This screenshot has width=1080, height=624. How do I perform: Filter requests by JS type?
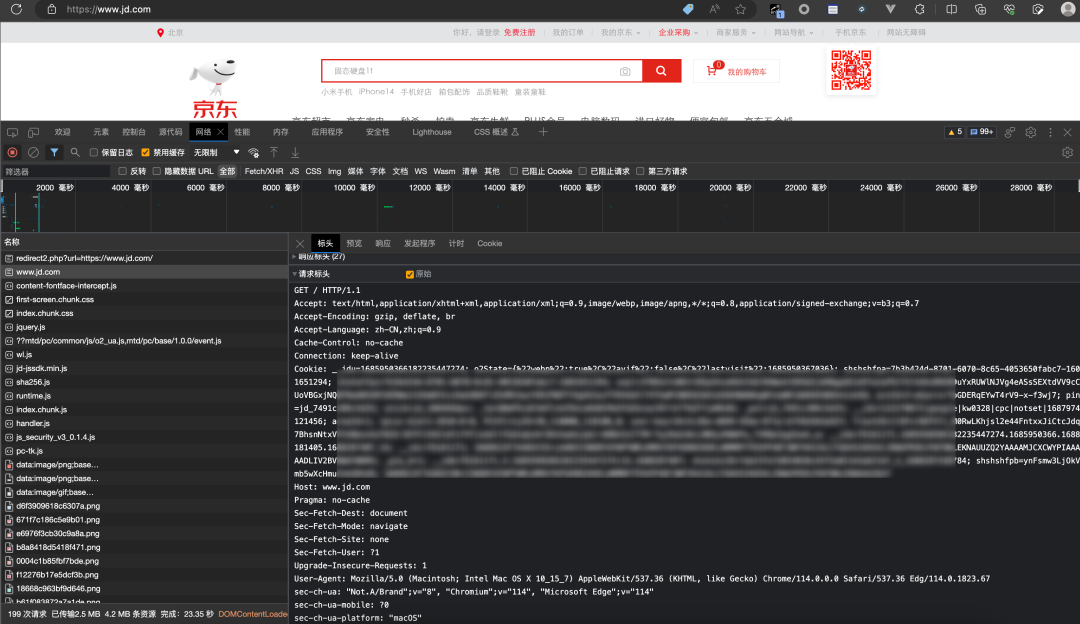pyautogui.click(x=294, y=171)
